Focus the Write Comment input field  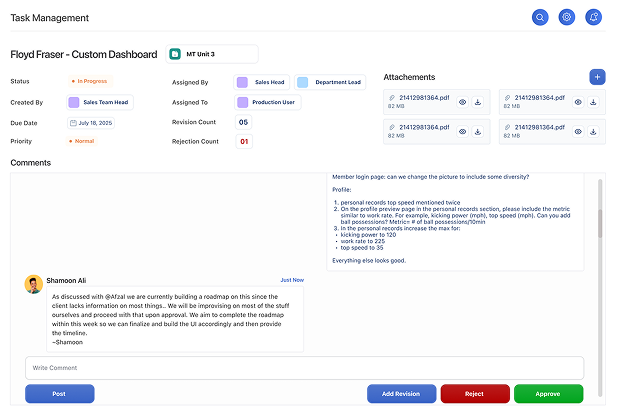tap(304, 368)
